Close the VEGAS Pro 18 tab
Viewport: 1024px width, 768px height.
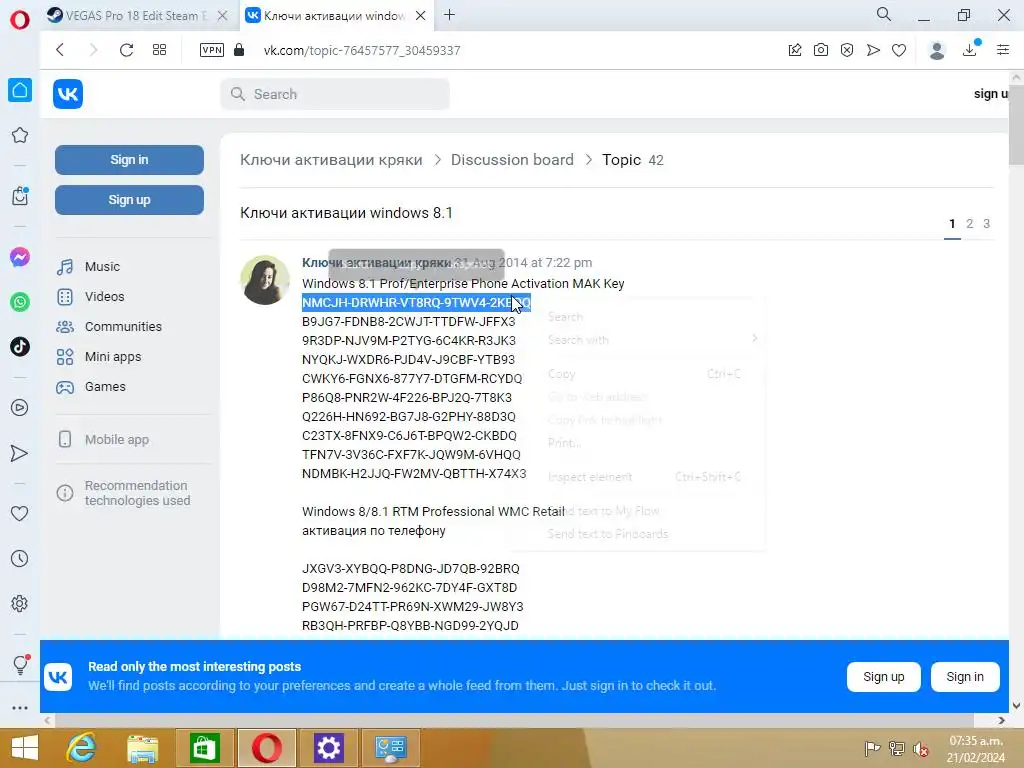[222, 16]
